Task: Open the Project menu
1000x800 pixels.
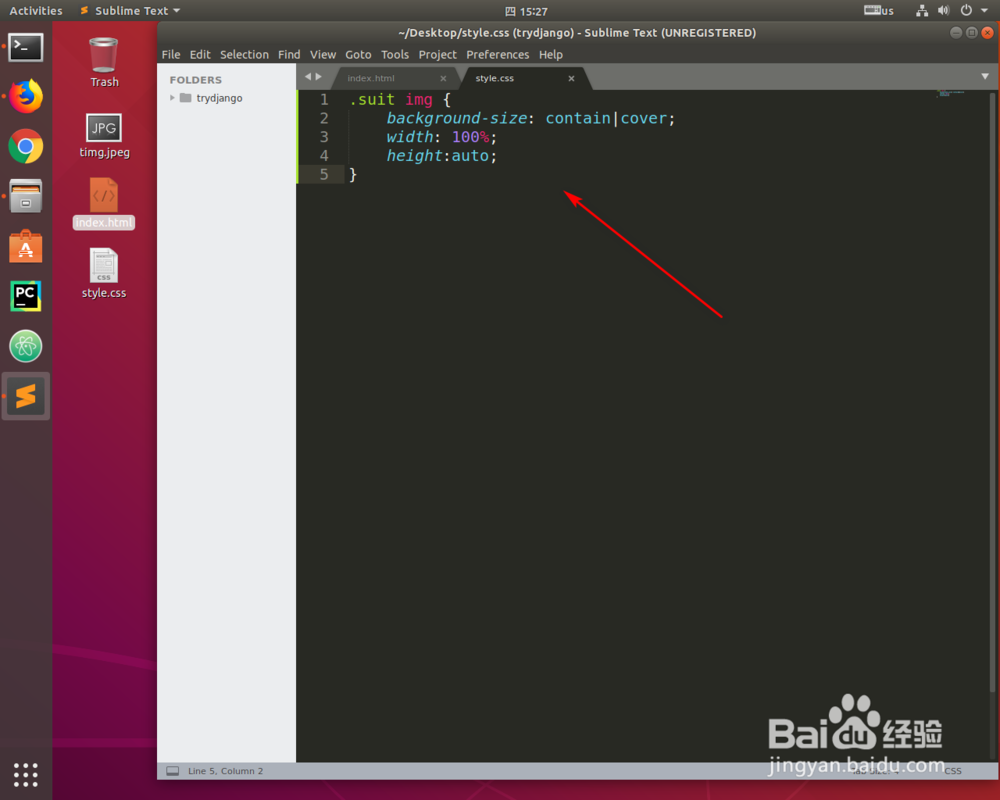Action: [x=438, y=55]
